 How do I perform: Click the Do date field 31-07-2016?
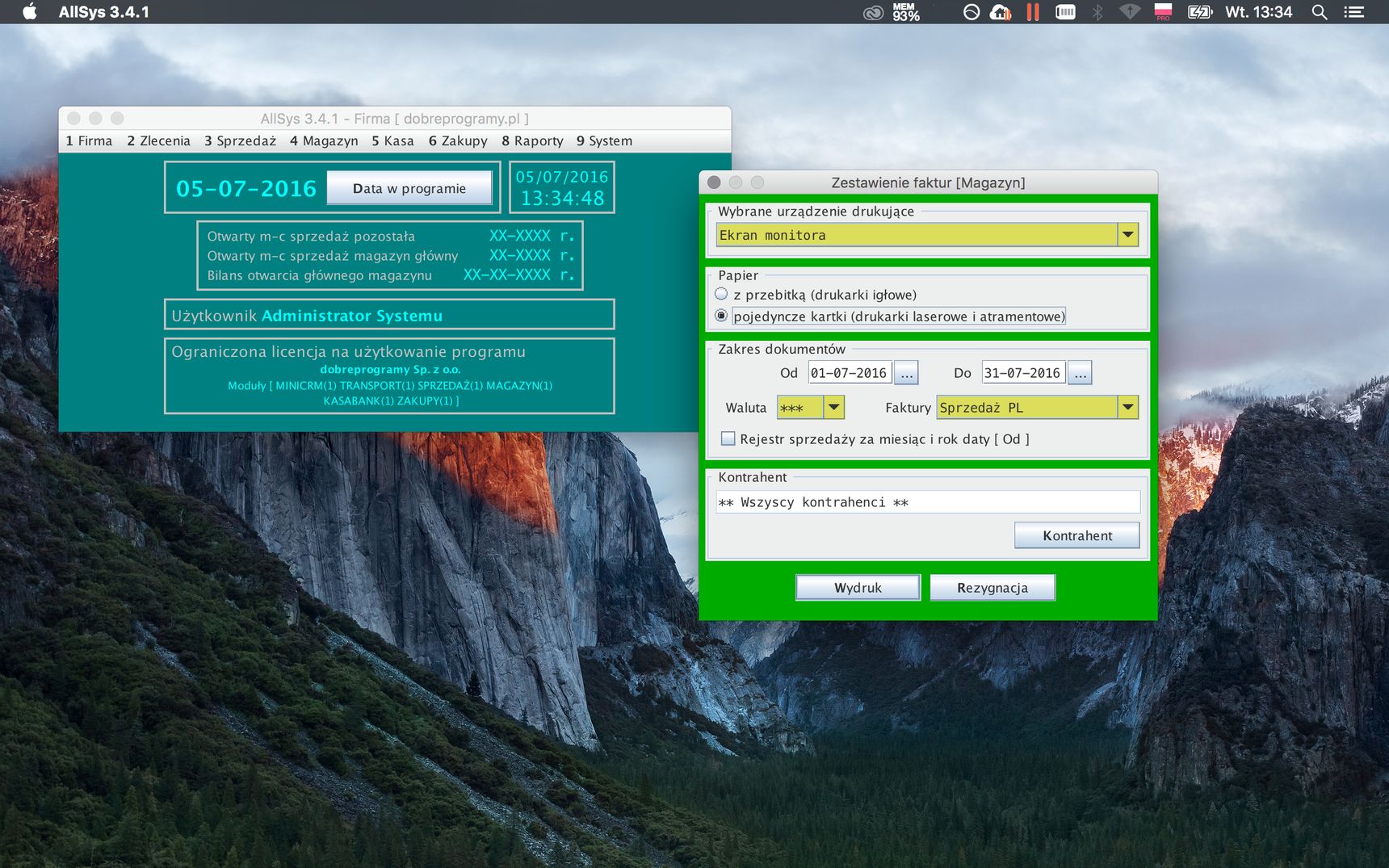(x=1022, y=373)
